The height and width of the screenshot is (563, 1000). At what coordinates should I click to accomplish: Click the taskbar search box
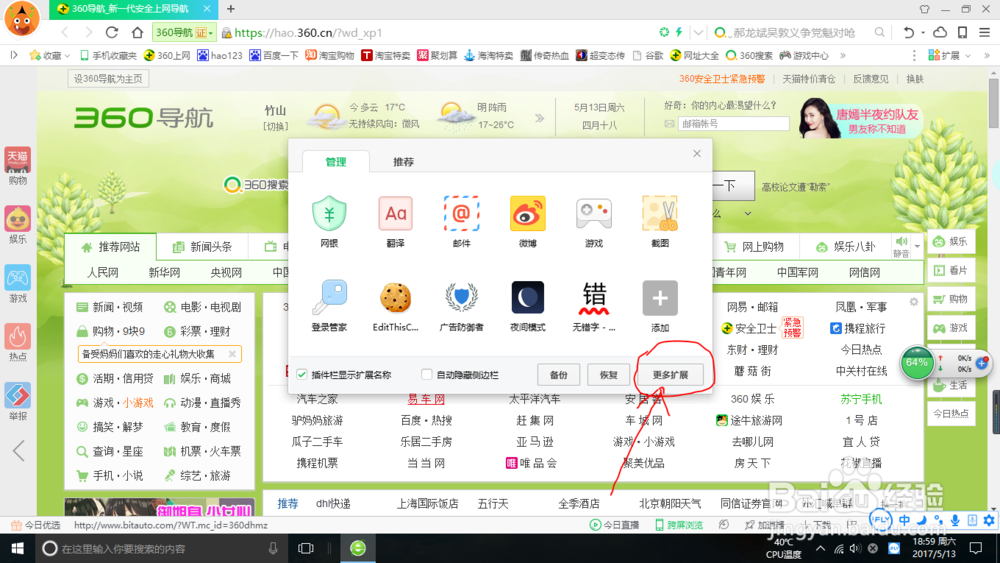click(161, 548)
